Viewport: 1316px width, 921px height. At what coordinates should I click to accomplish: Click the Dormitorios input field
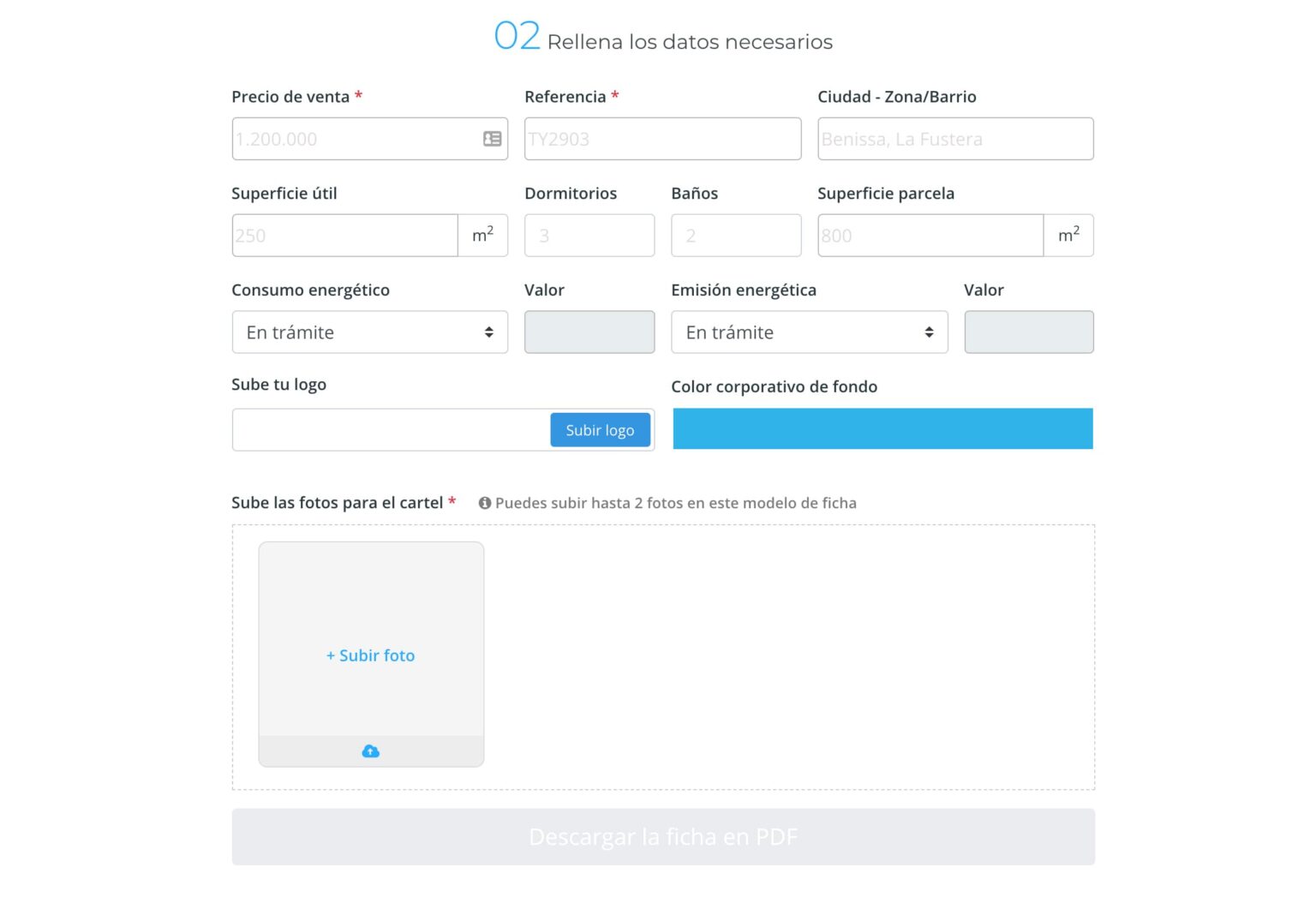tap(589, 234)
